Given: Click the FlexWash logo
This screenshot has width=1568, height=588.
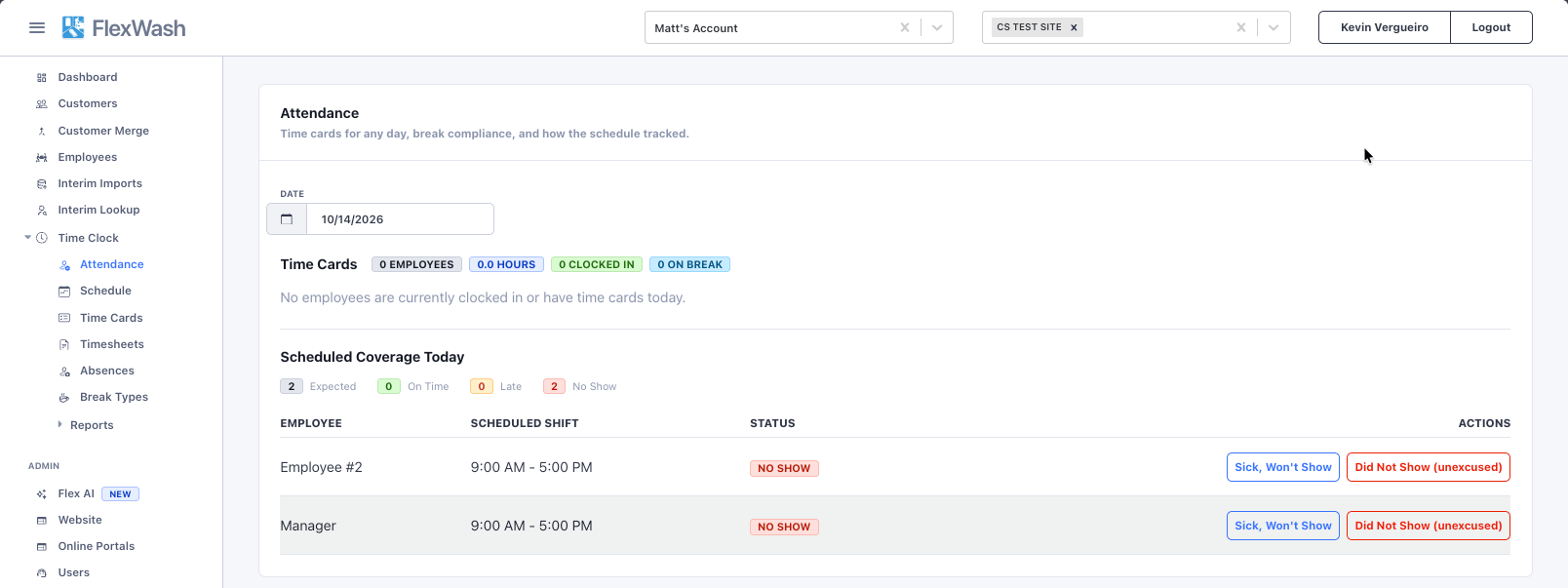Looking at the screenshot, I should point(124,28).
